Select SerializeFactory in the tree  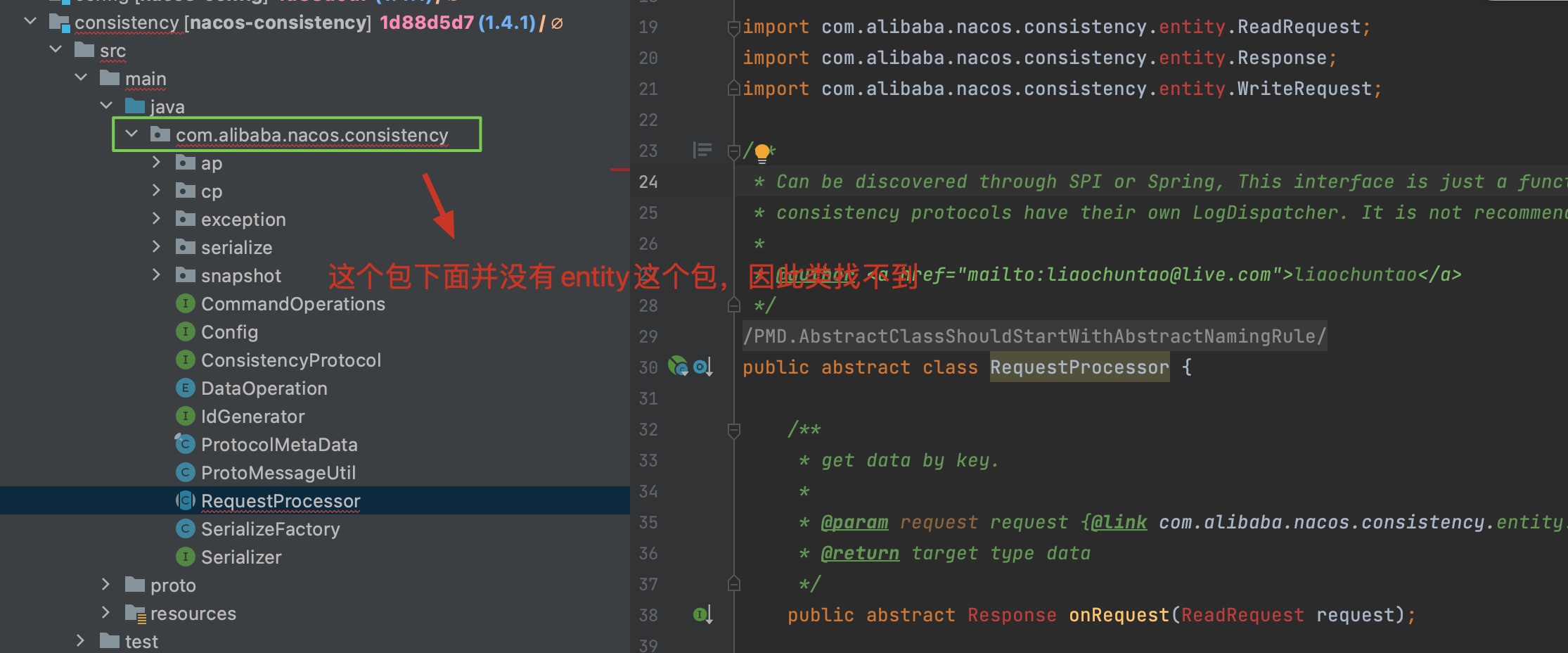pos(270,529)
